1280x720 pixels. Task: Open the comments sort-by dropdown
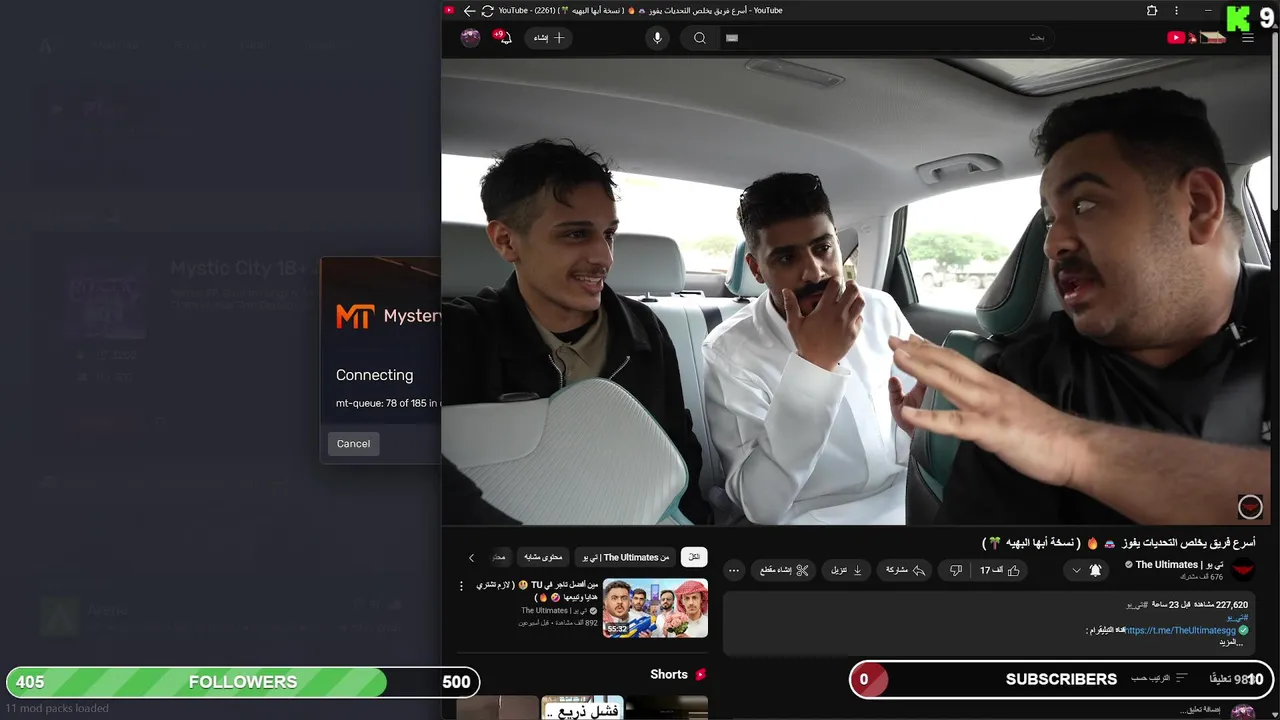[x=1160, y=678]
